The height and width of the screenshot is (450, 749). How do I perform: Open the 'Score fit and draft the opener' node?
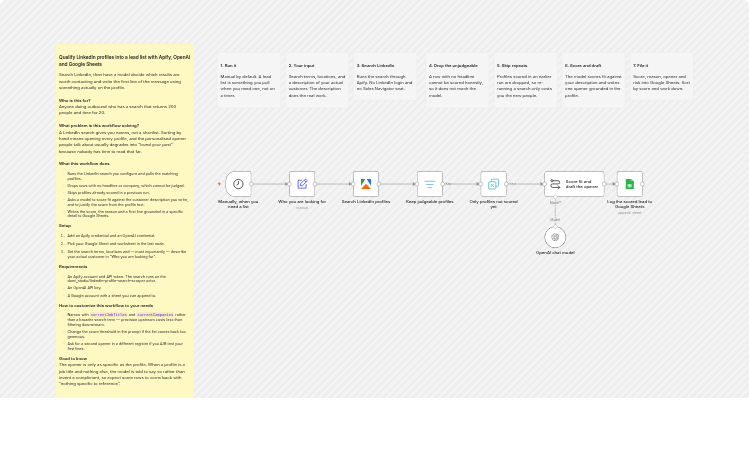pyautogui.click(x=574, y=184)
